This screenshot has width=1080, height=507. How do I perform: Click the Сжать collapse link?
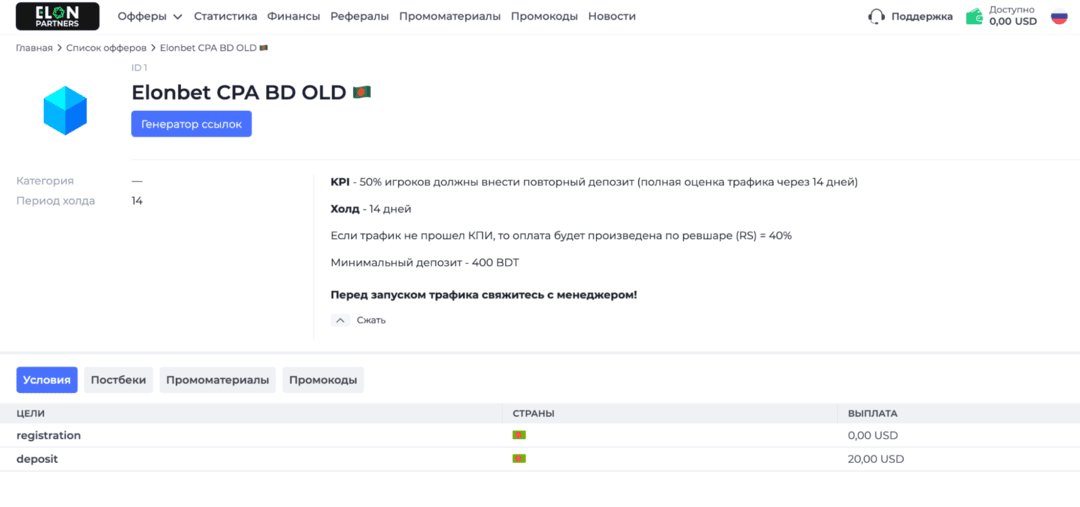pos(371,320)
